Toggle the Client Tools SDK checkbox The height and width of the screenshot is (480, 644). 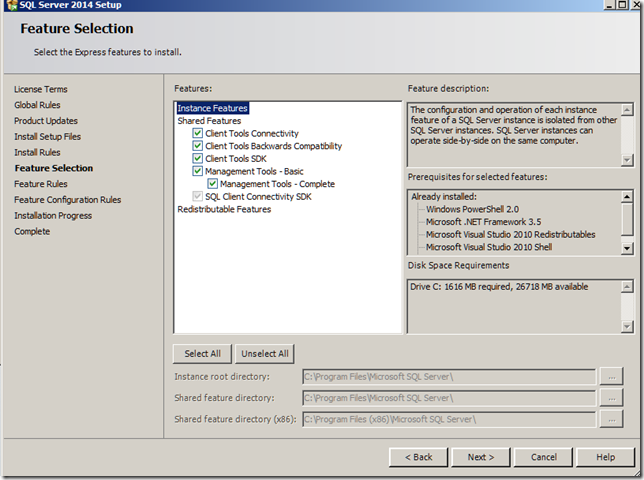click(x=198, y=159)
